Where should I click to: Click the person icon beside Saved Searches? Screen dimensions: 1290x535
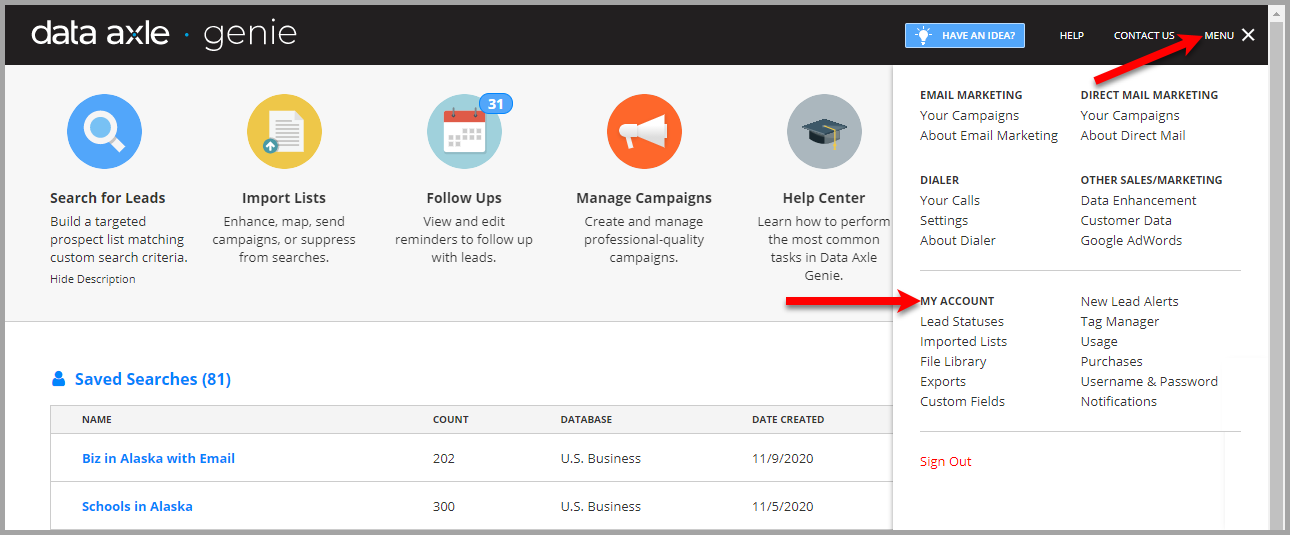coord(58,379)
